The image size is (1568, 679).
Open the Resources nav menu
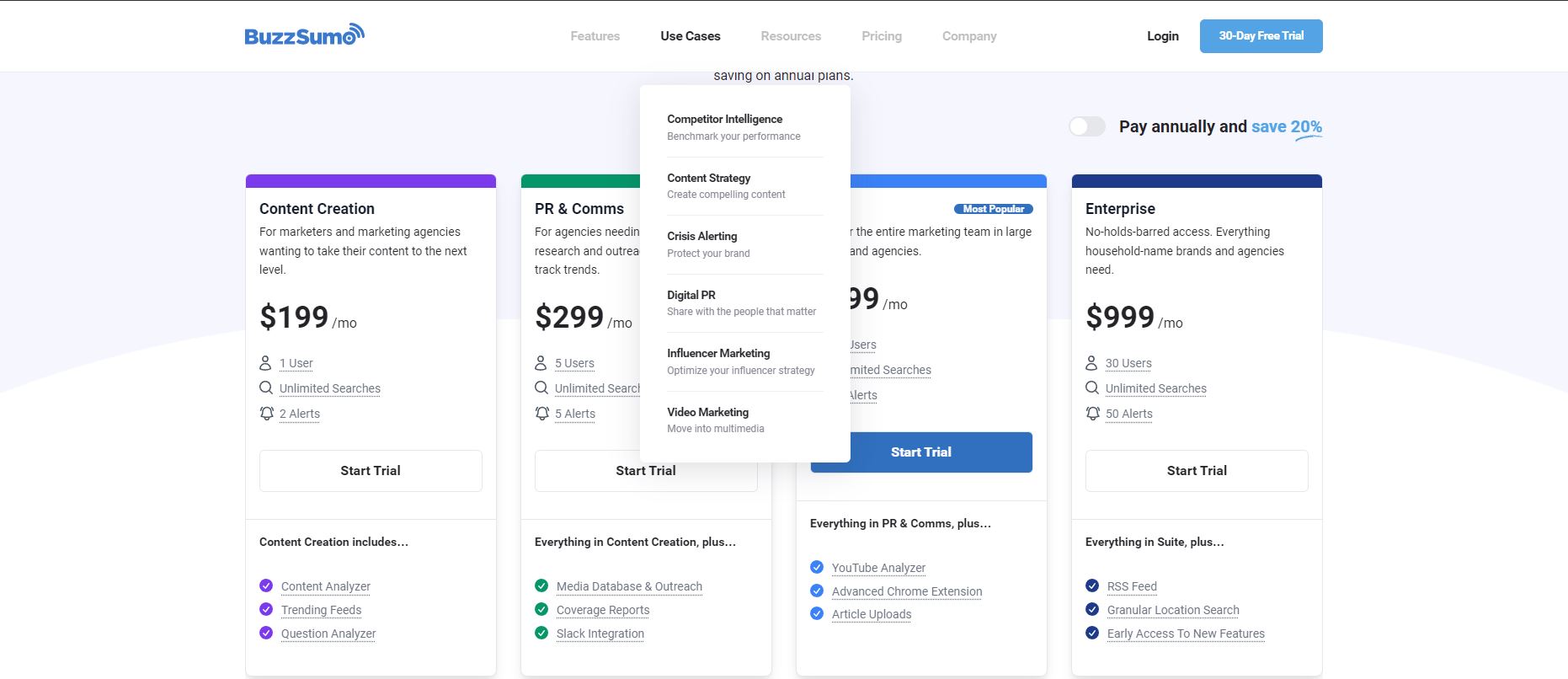click(x=791, y=36)
